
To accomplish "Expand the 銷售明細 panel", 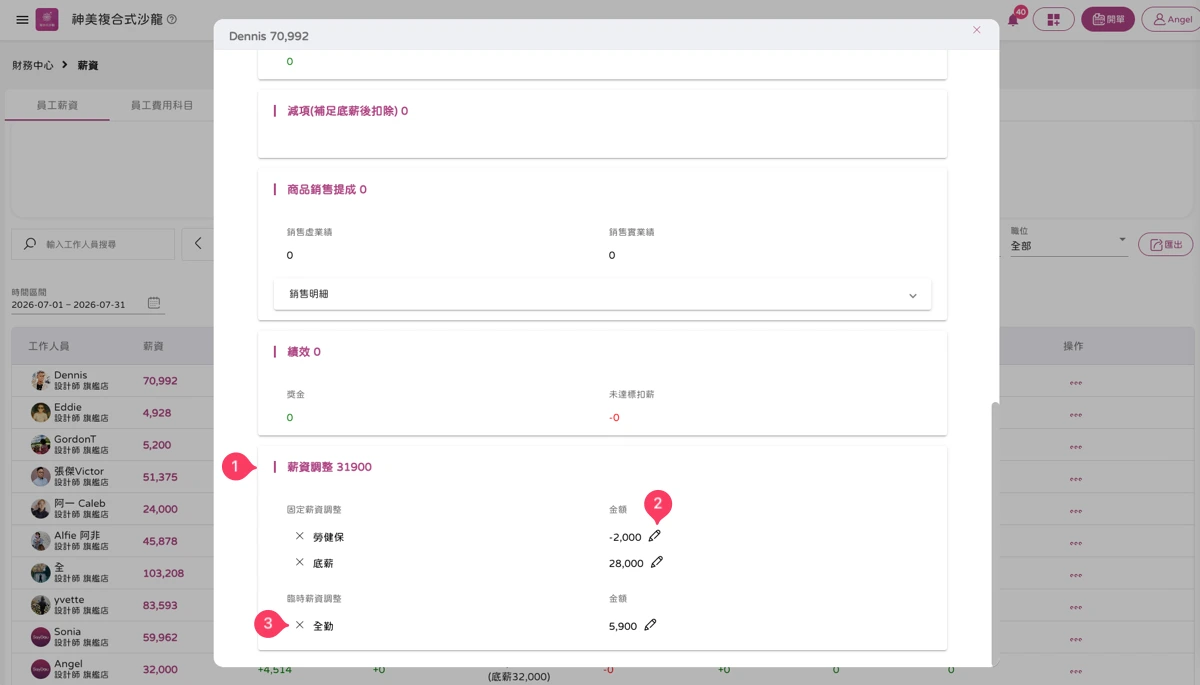I will point(602,294).
